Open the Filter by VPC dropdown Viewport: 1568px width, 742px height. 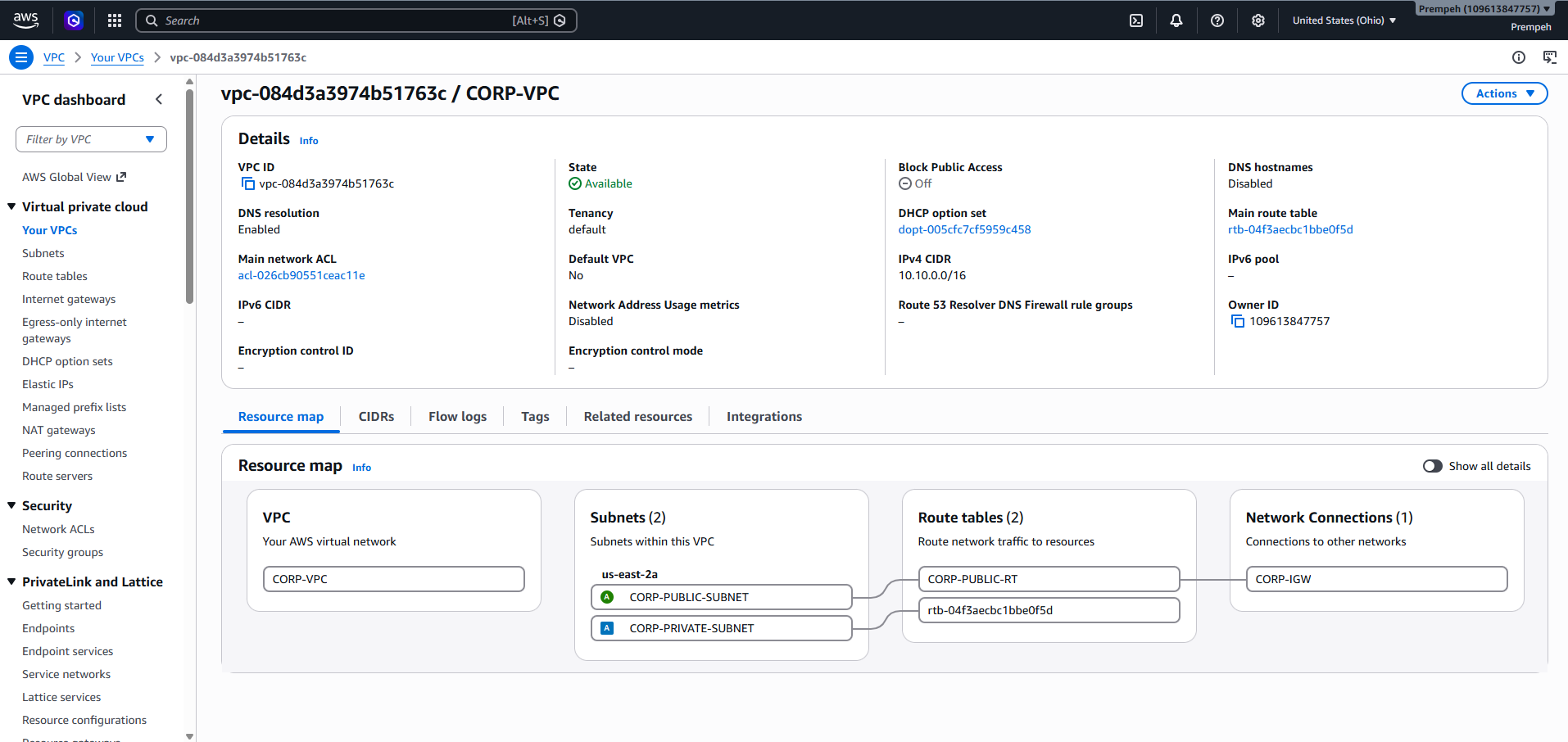(91, 139)
